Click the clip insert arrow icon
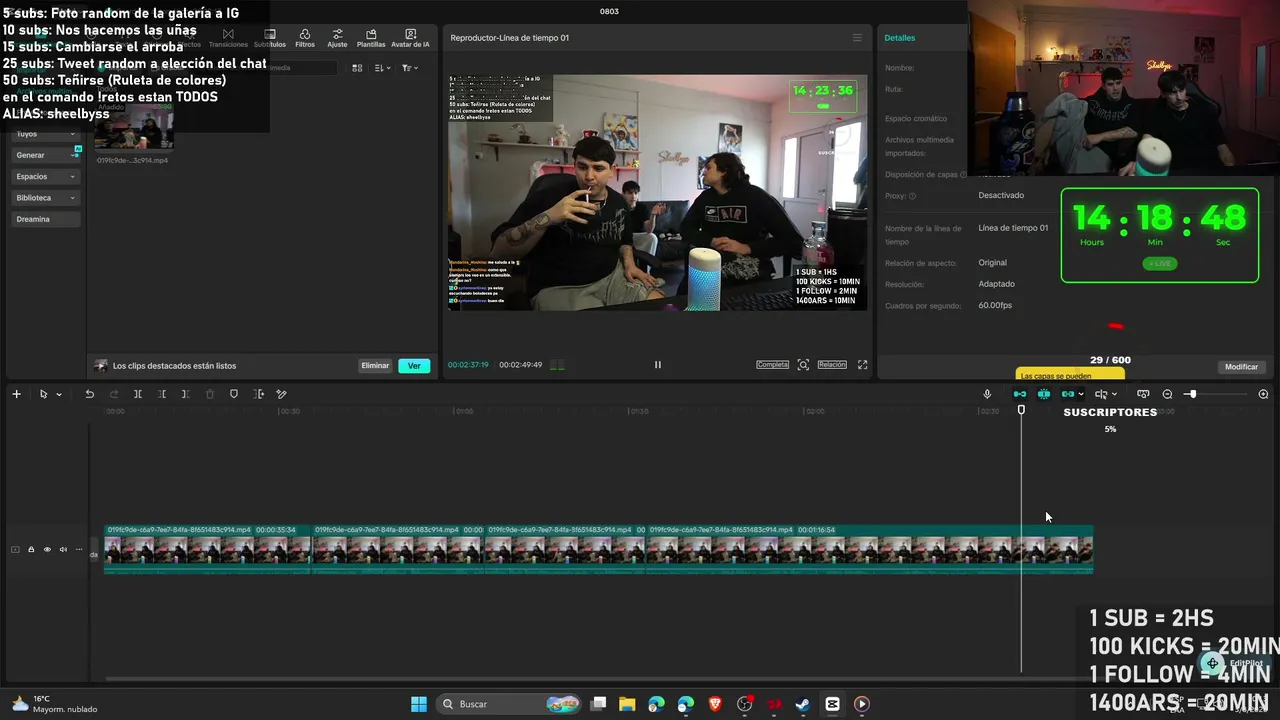The height and width of the screenshot is (720, 1280). (258, 394)
